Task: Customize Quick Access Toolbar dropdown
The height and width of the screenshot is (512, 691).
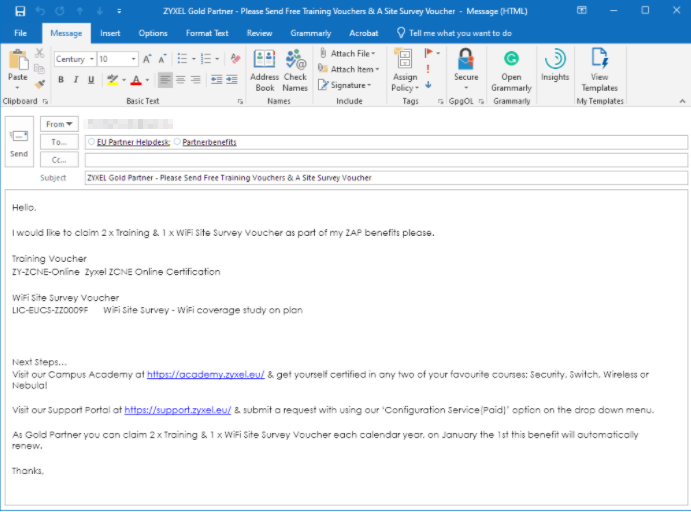Action: 119,11
